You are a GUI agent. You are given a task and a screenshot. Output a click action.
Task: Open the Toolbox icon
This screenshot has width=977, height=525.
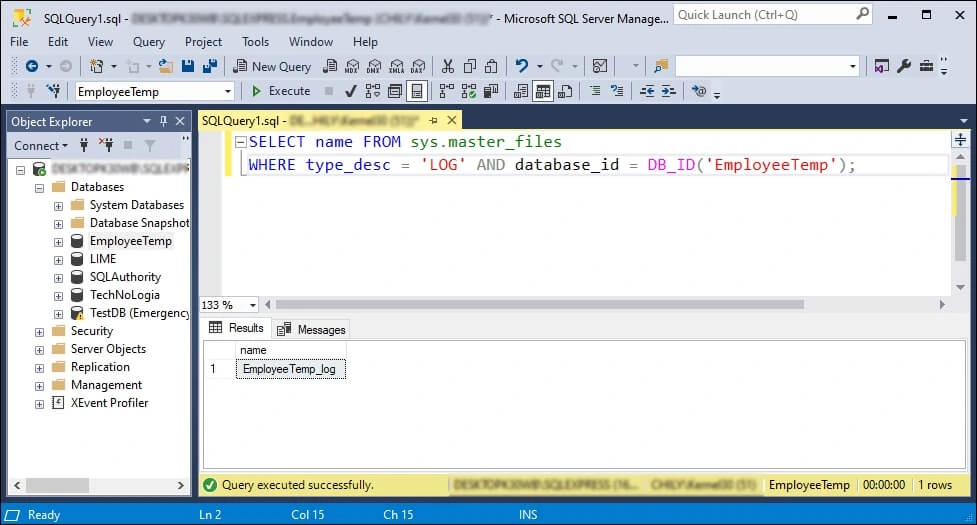click(926, 66)
